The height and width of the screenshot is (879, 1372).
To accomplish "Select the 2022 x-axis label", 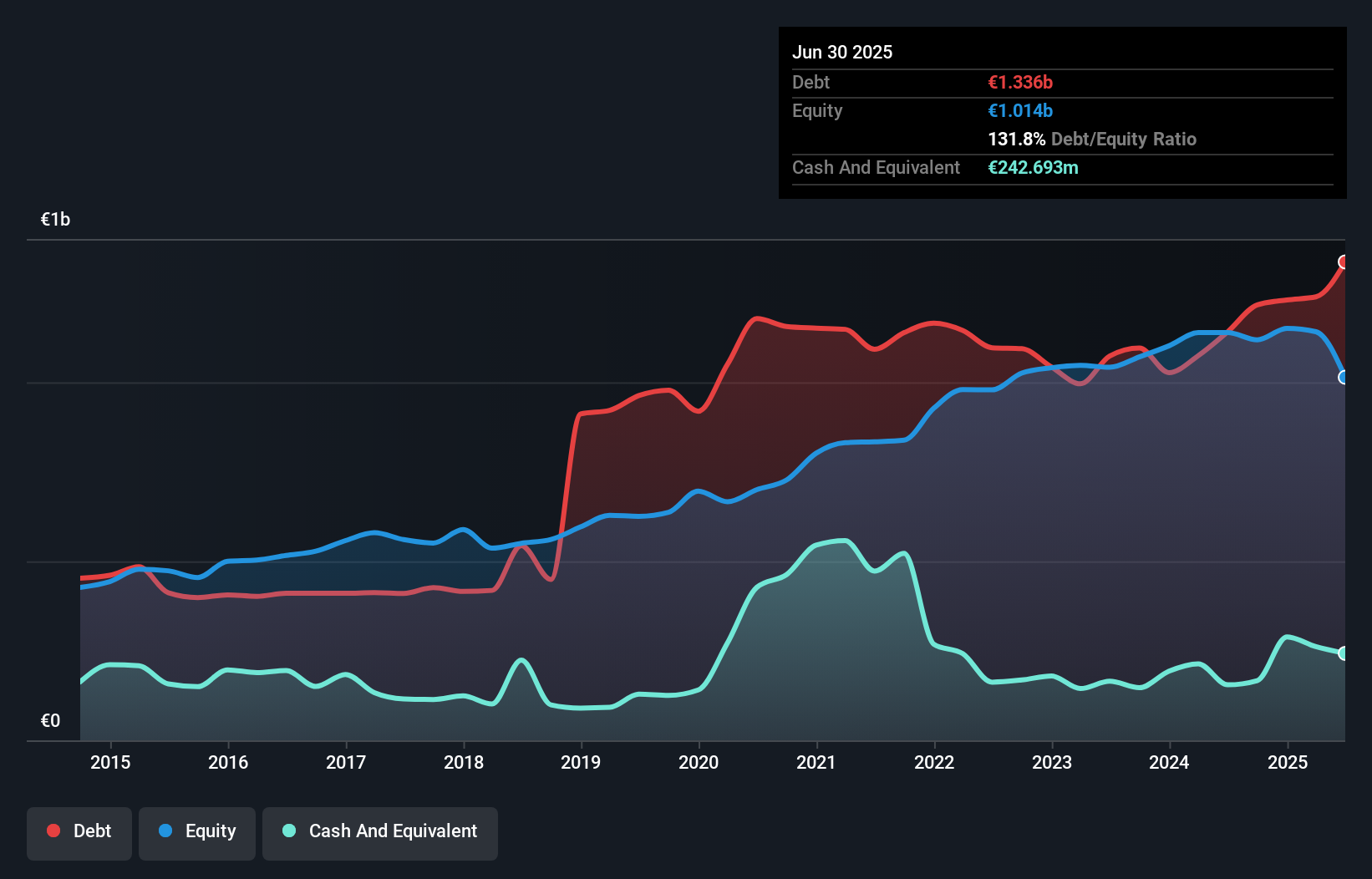I will click(934, 762).
